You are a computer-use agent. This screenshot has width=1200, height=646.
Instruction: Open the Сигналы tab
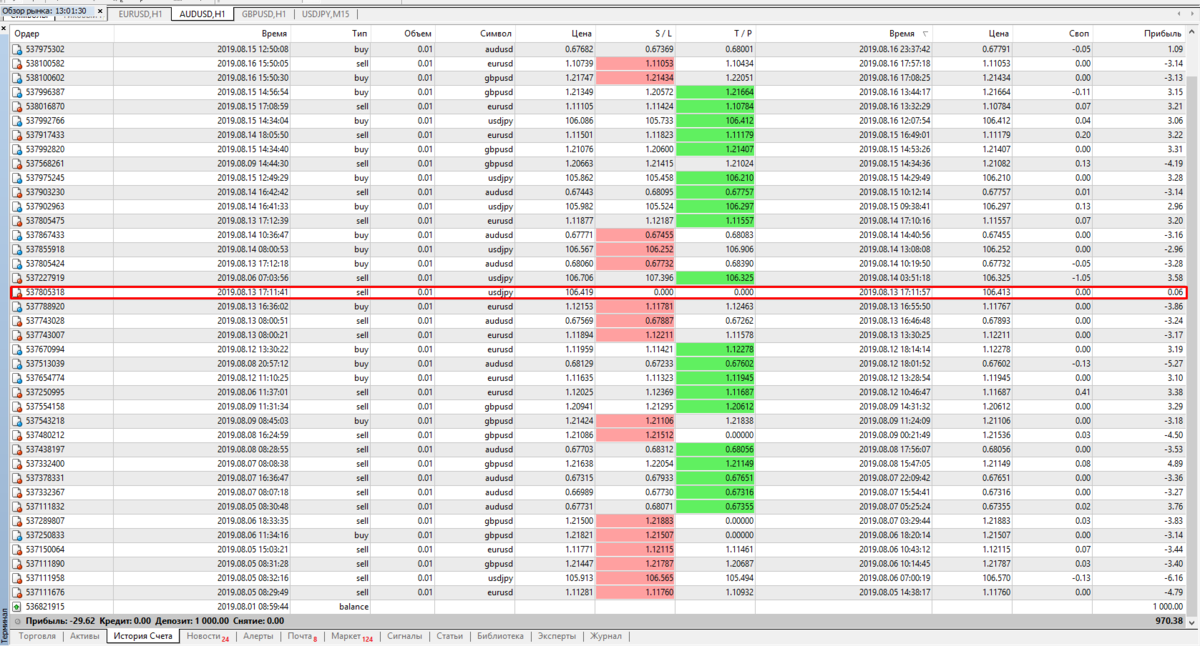tap(404, 636)
